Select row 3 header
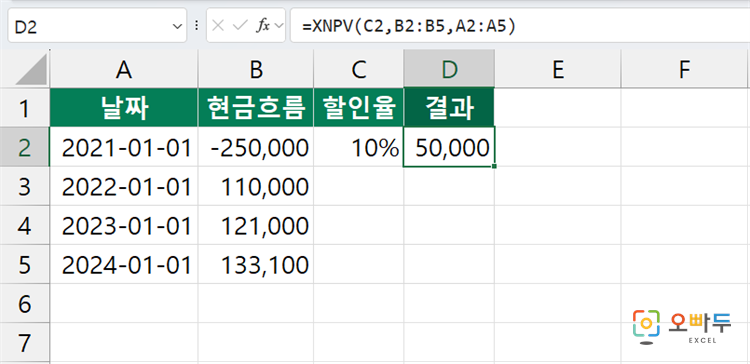Viewport: 750px width, 364px height. pyautogui.click(x=24, y=186)
